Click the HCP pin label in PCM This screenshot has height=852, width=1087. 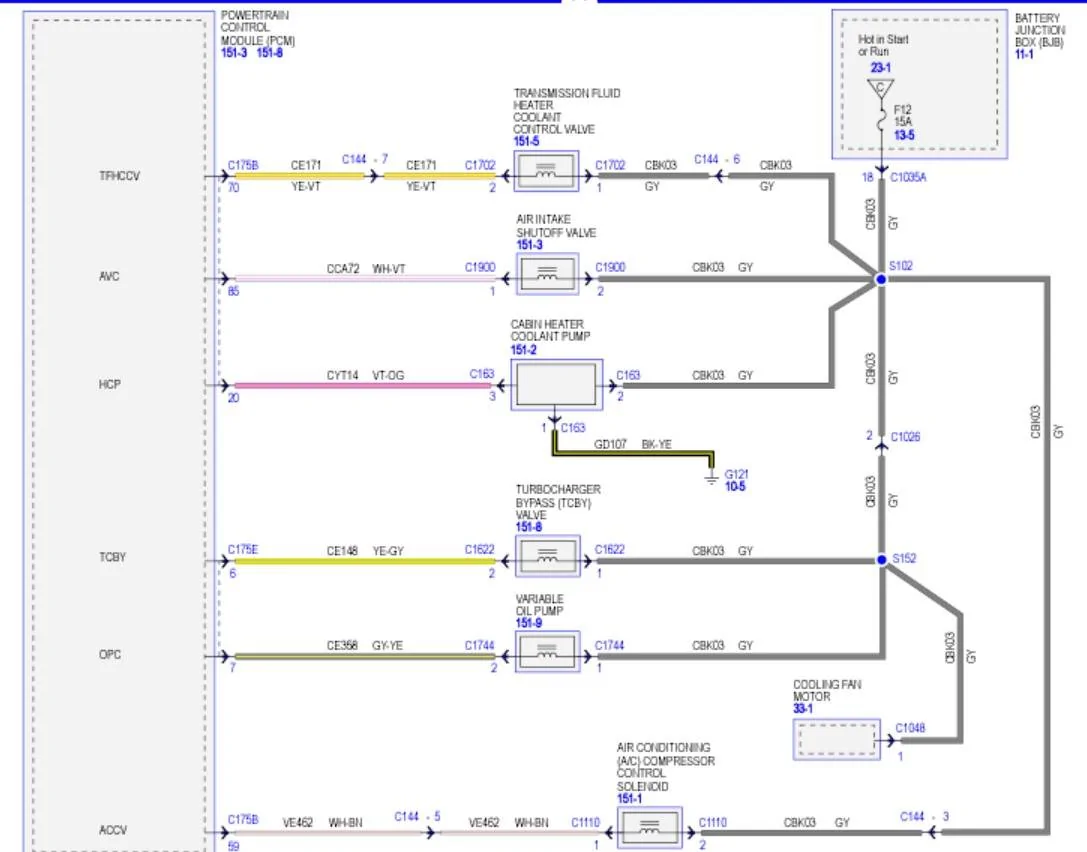pyautogui.click(x=110, y=384)
